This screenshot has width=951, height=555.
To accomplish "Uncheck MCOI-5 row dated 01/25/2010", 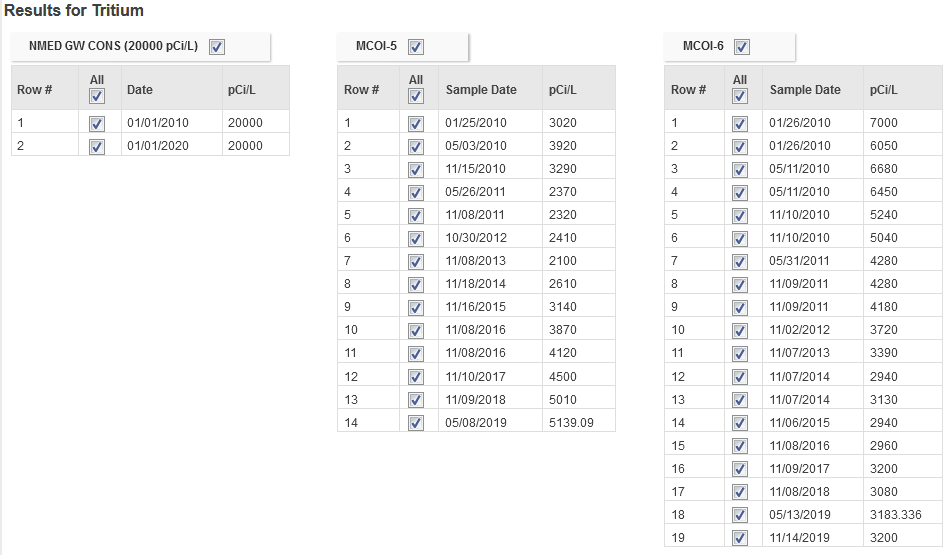I will pyautogui.click(x=415, y=124).
